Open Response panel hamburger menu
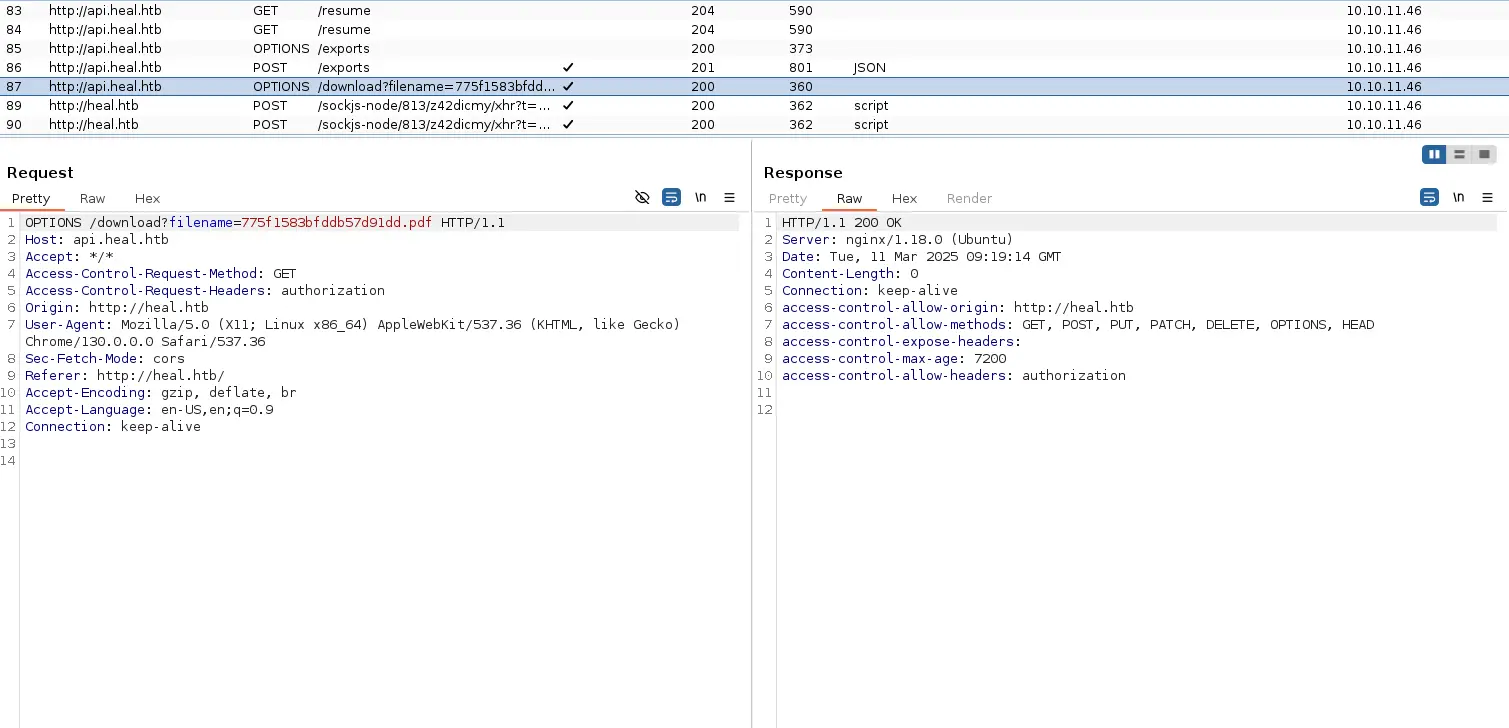The image size is (1509, 728). click(1488, 198)
